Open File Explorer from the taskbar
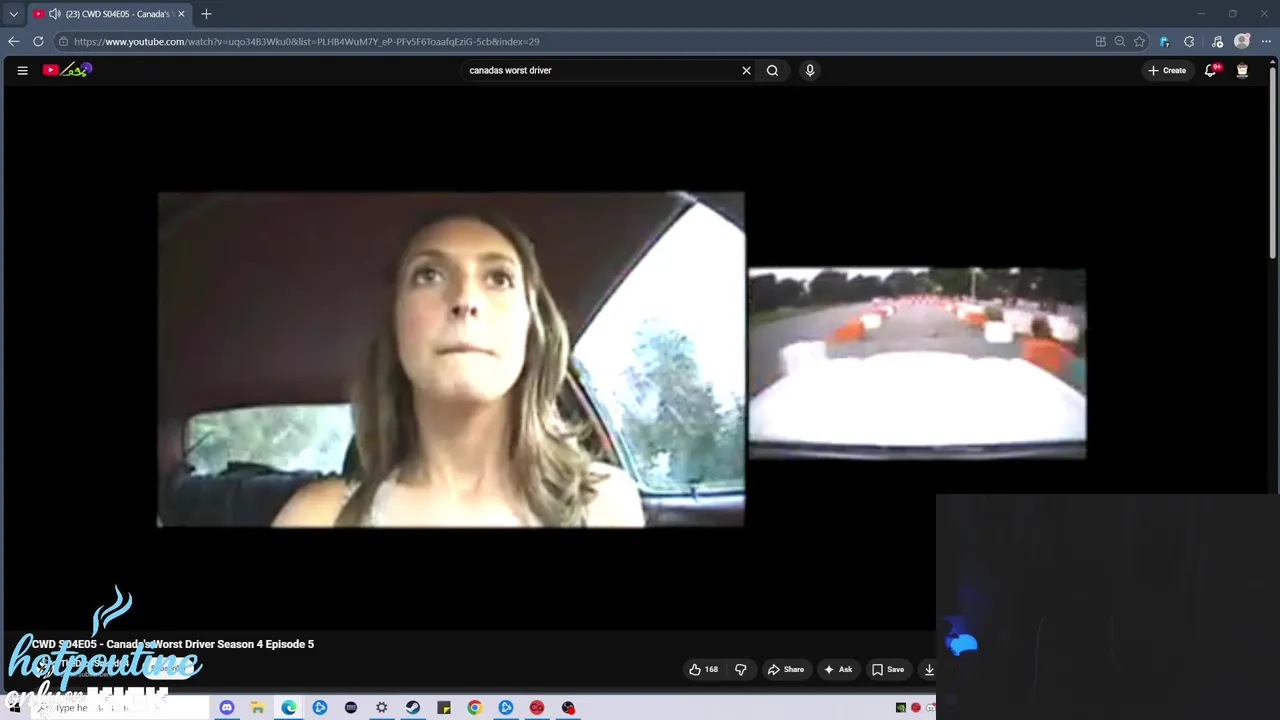The width and height of the screenshot is (1280, 720). click(258, 708)
